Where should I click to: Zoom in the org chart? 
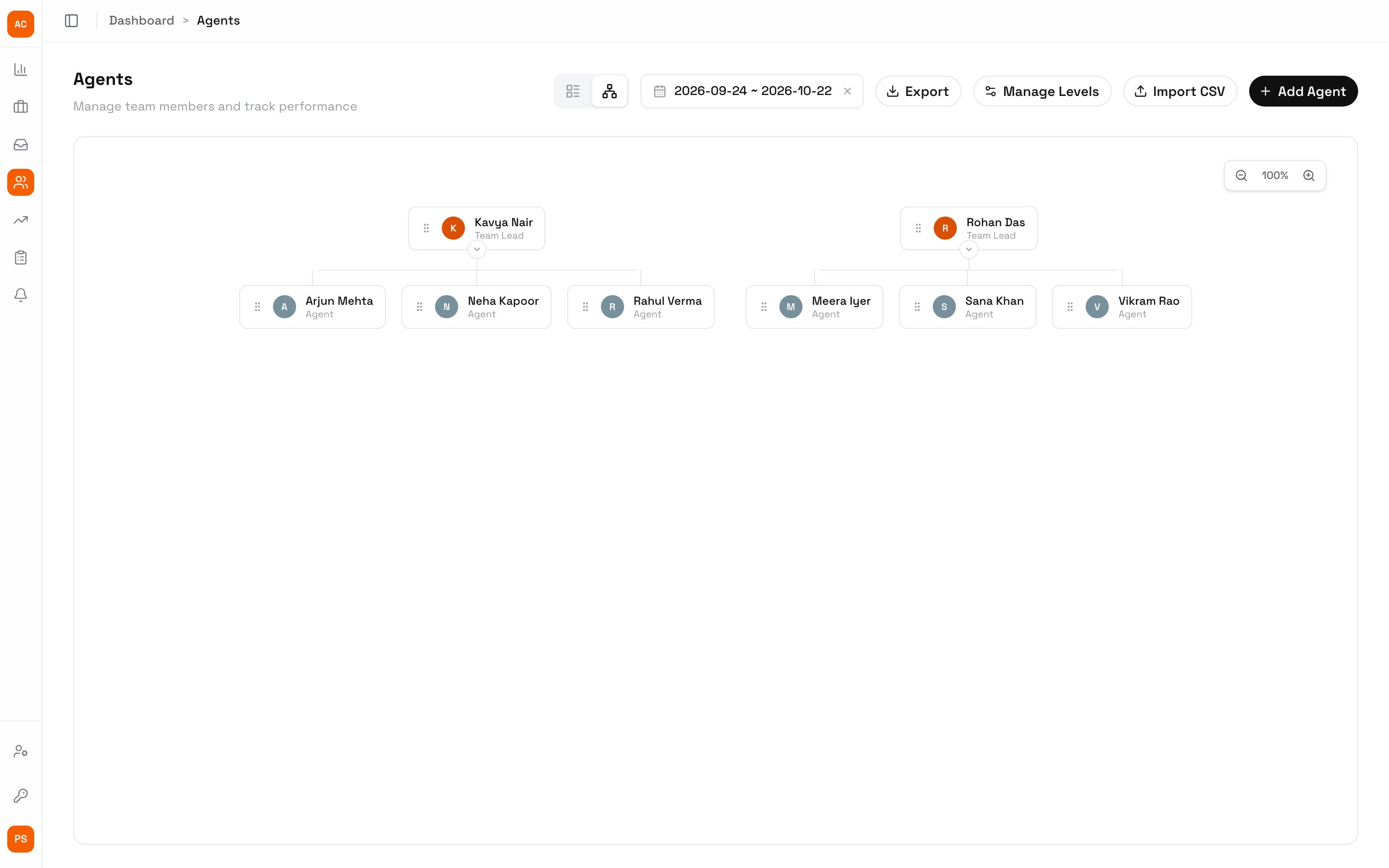pos(1308,176)
